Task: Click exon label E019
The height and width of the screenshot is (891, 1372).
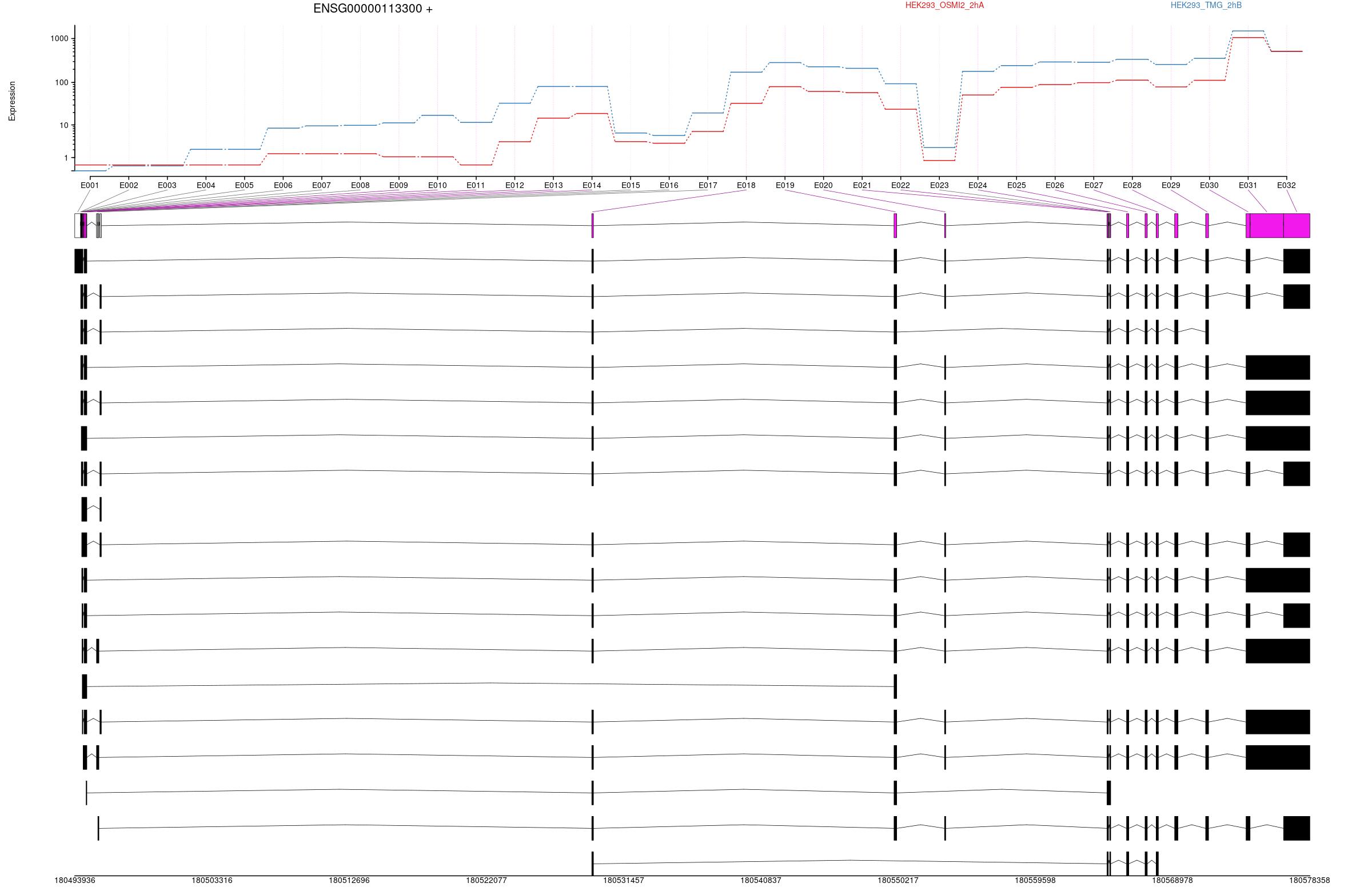Action: click(x=785, y=185)
